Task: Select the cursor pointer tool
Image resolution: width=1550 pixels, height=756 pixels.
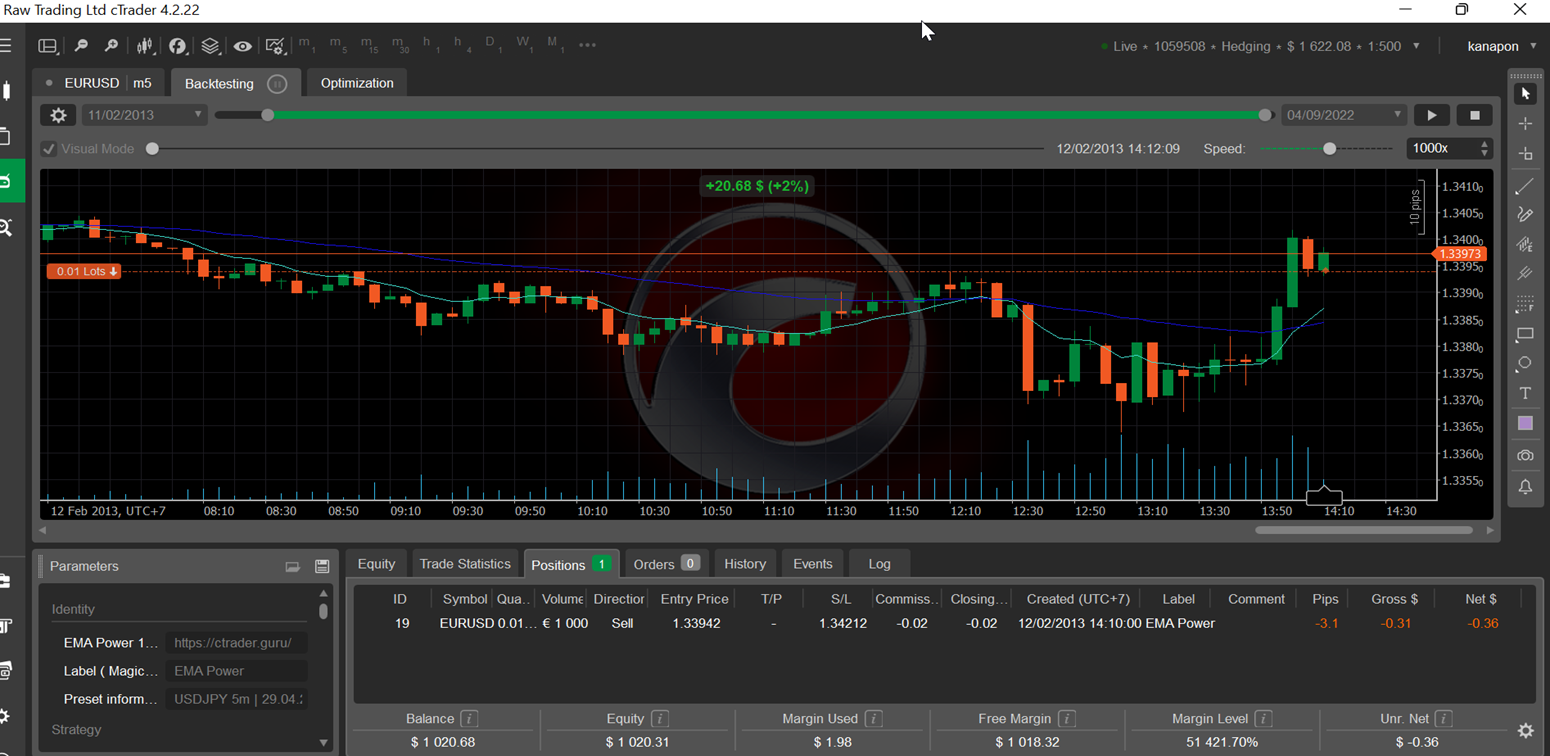Action: pos(1525,94)
